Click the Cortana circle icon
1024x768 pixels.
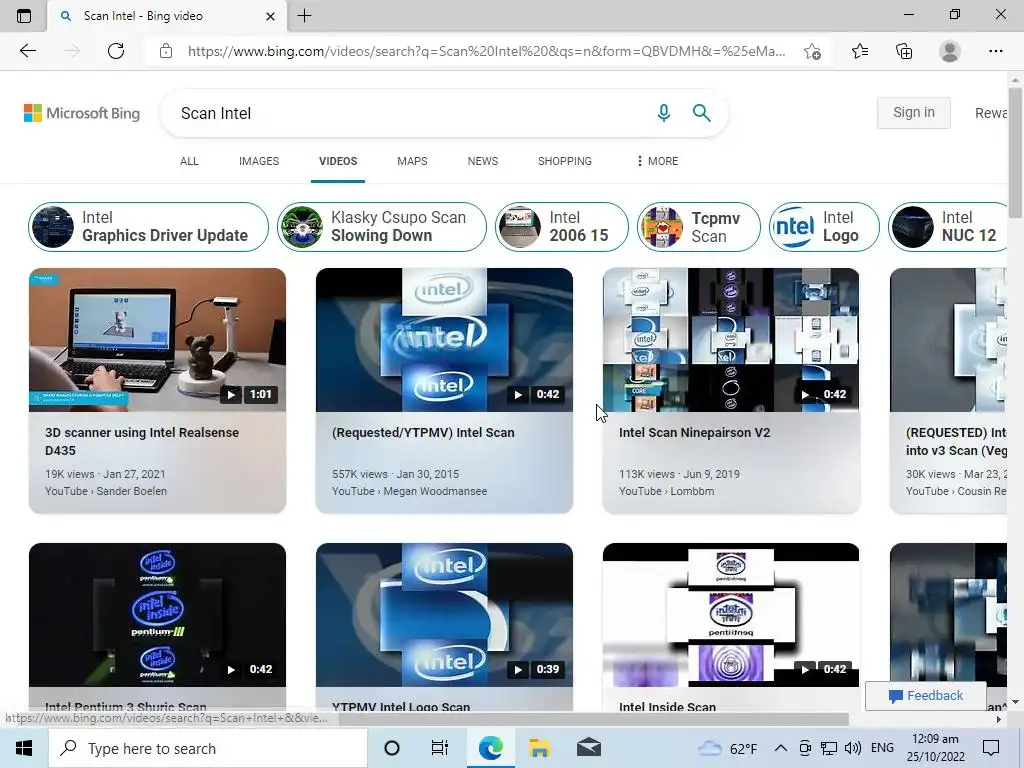click(x=392, y=748)
